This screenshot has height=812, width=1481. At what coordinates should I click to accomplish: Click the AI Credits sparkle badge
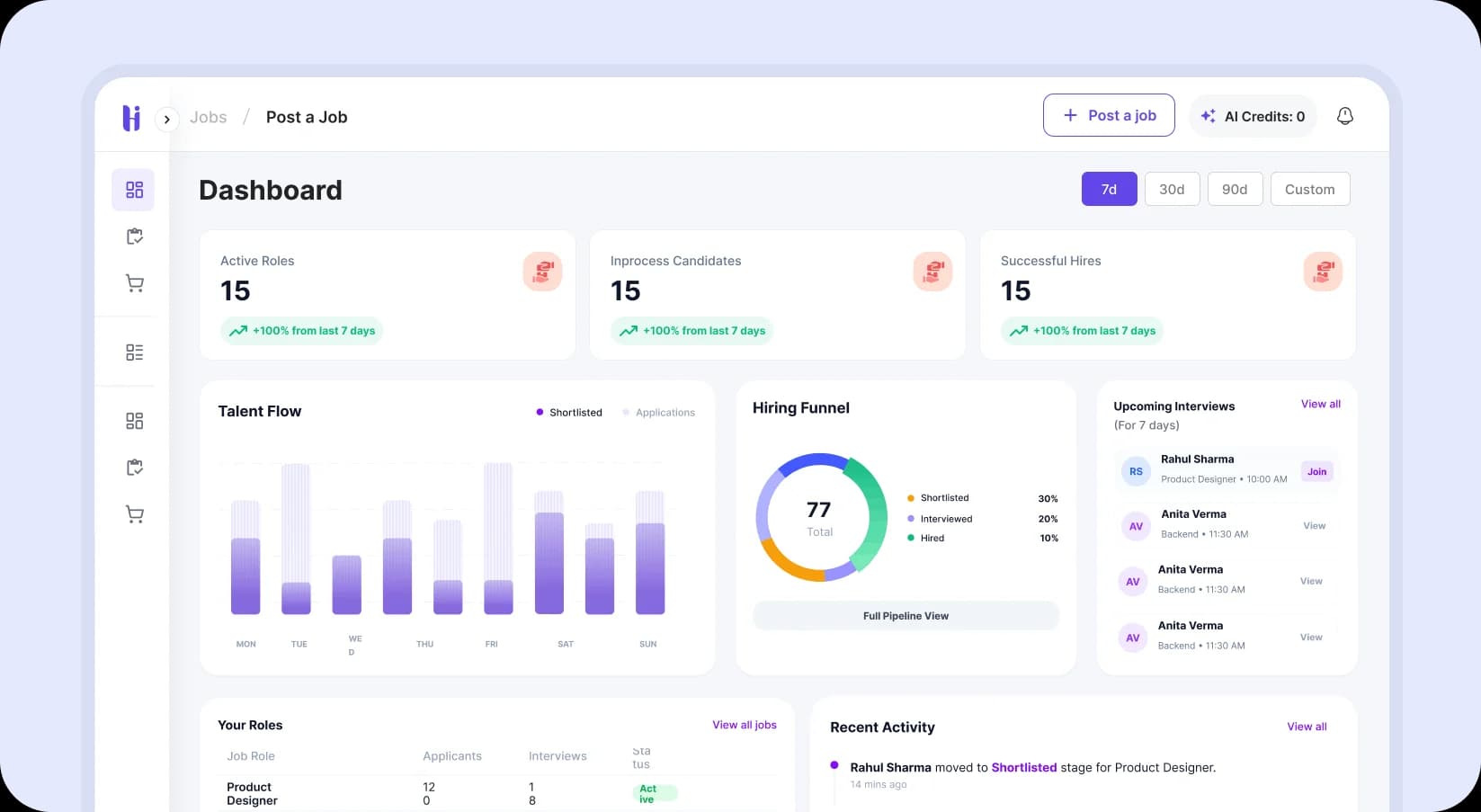(1253, 117)
